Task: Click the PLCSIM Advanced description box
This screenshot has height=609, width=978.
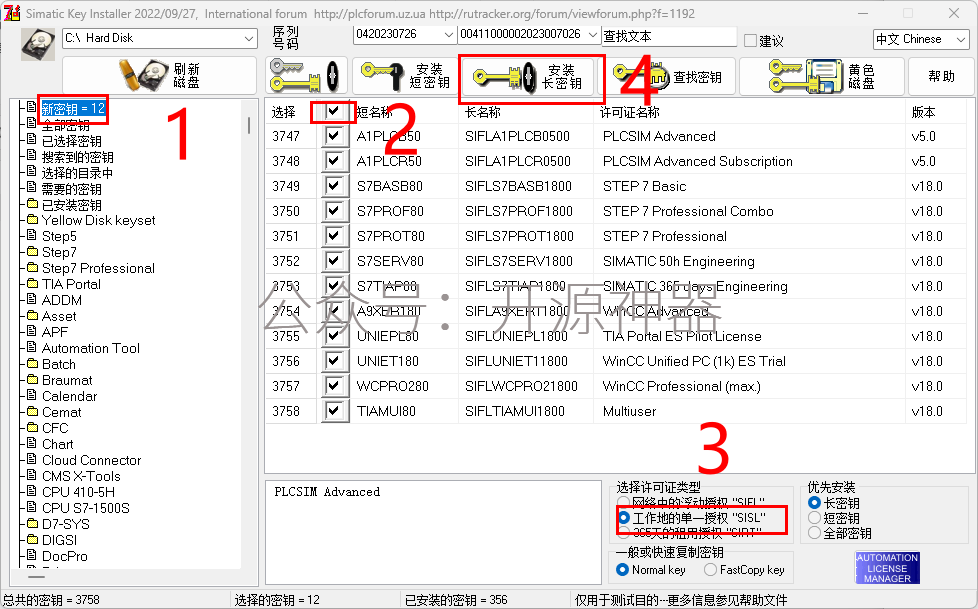Action: [x=432, y=532]
